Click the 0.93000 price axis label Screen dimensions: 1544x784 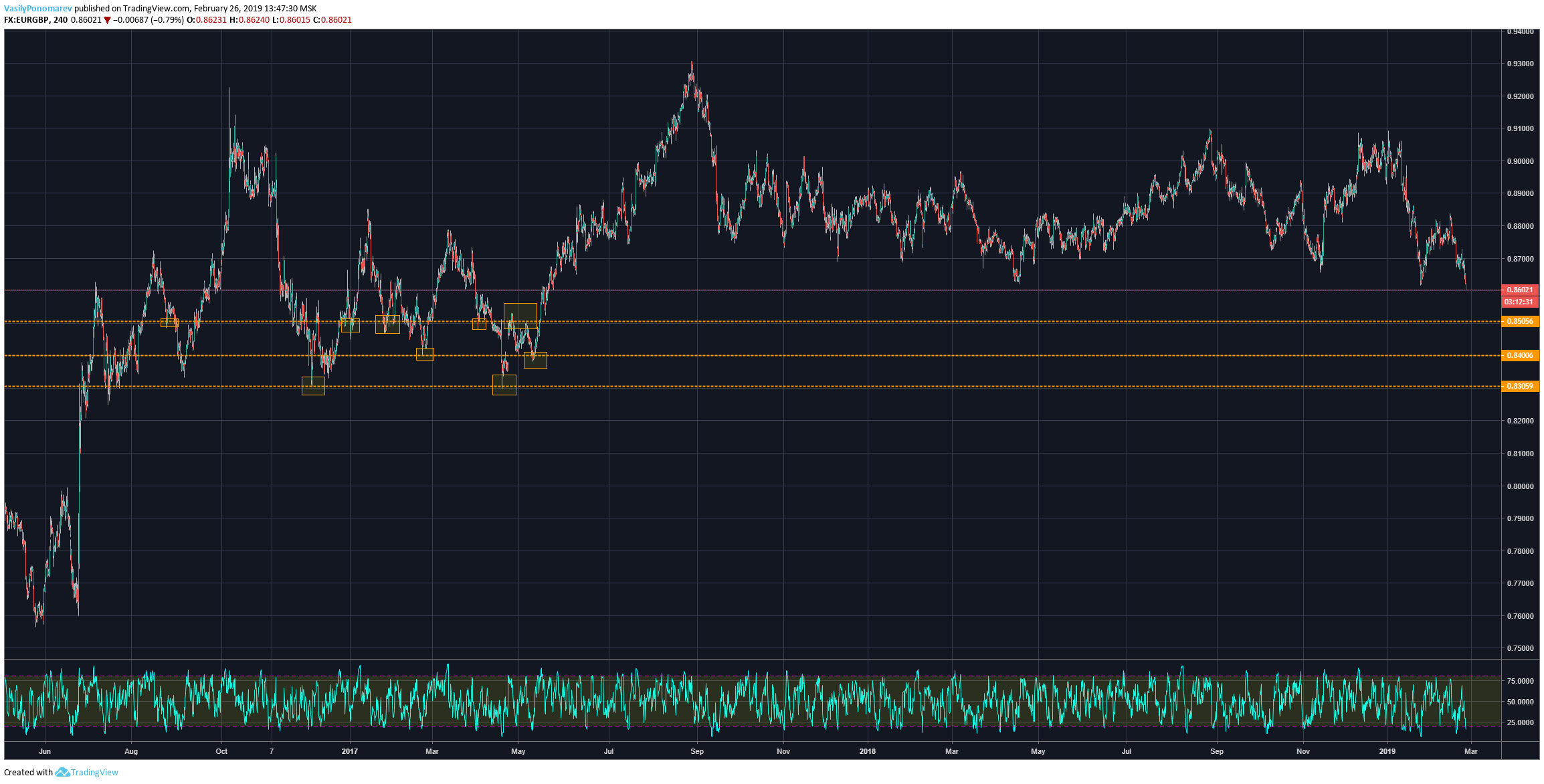1520,64
